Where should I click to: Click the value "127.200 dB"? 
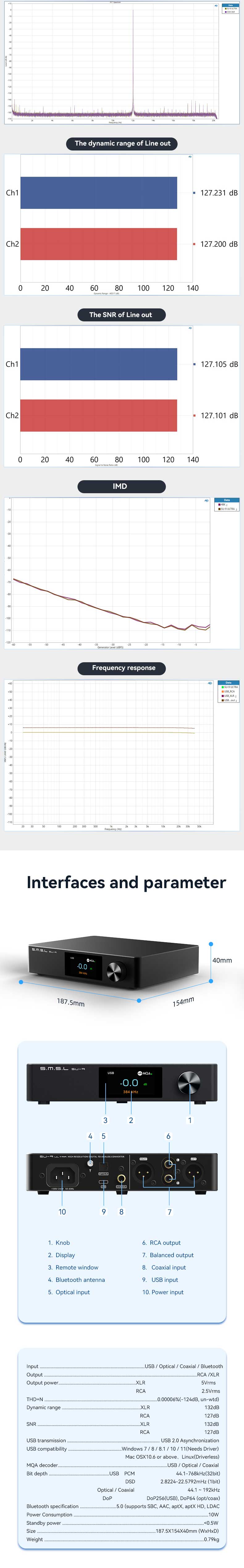point(219,244)
